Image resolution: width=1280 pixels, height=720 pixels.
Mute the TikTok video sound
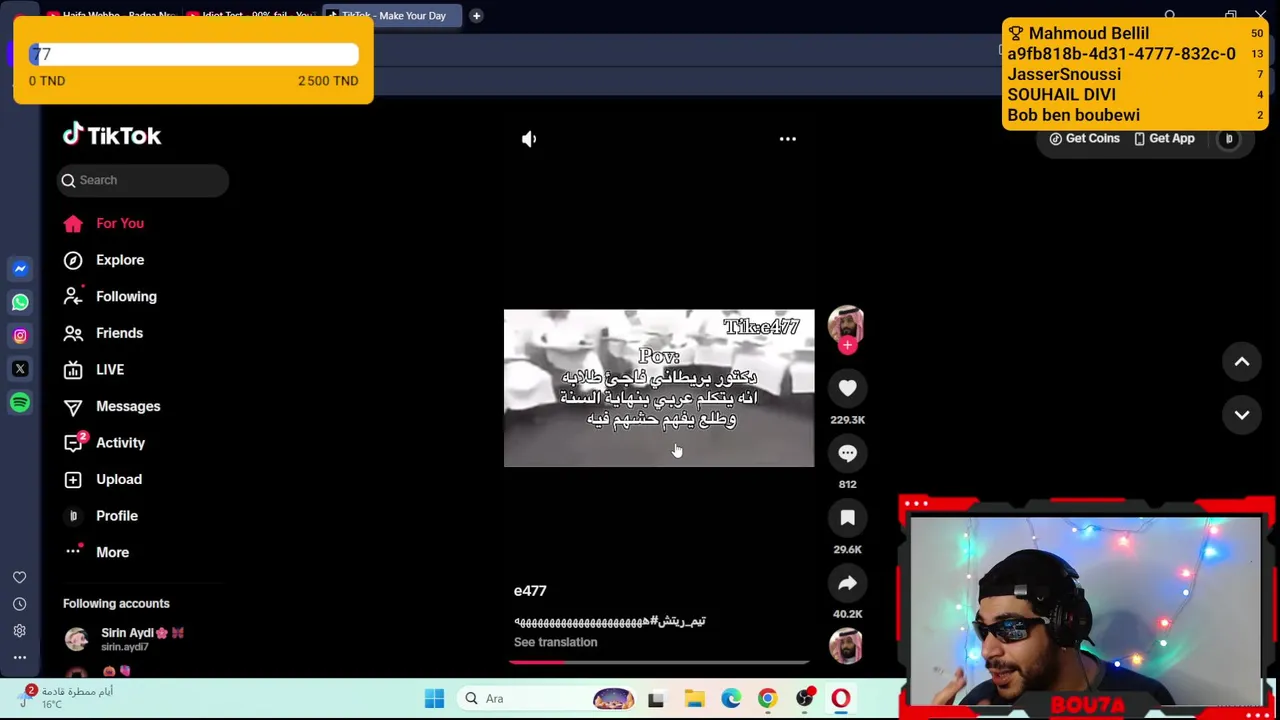coord(529,139)
